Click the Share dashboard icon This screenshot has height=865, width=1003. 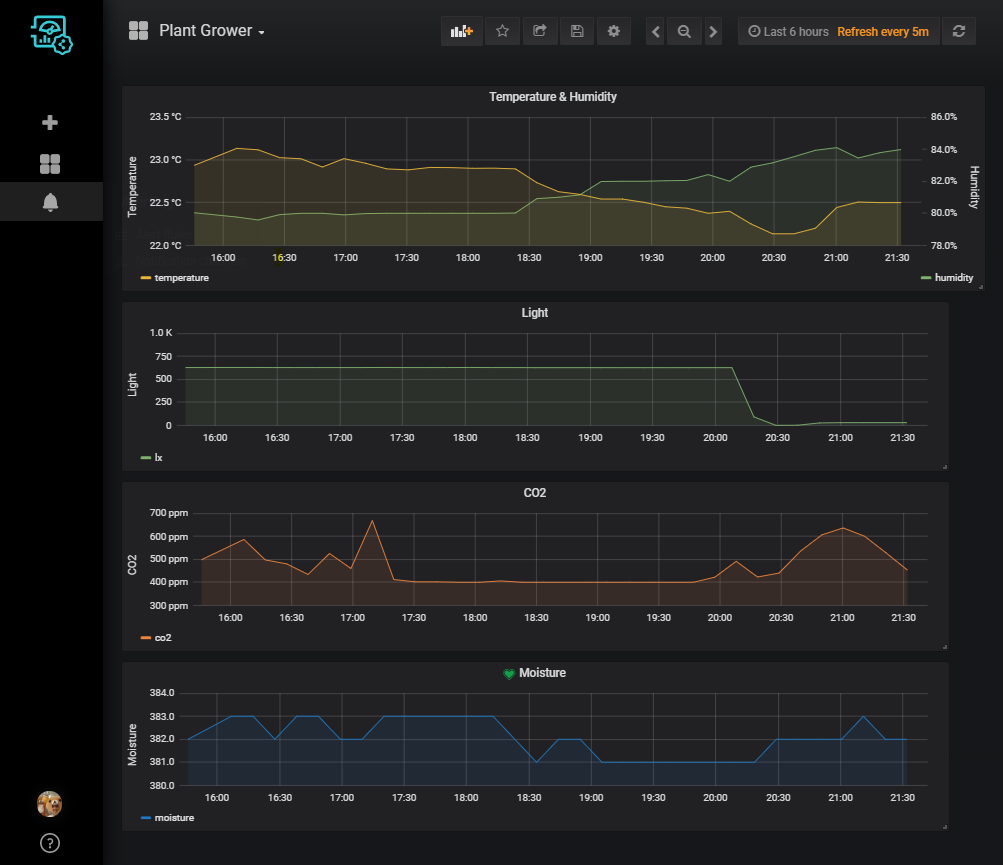[539, 31]
